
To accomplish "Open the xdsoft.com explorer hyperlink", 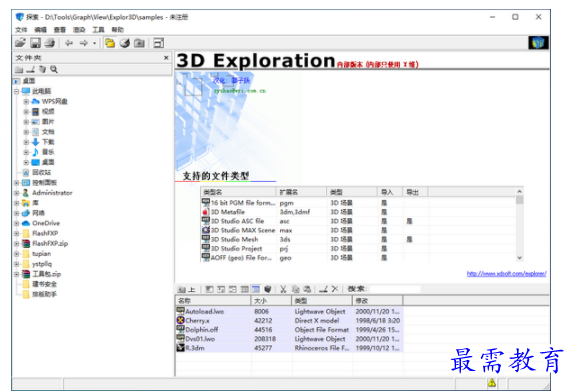I will [x=507, y=273].
